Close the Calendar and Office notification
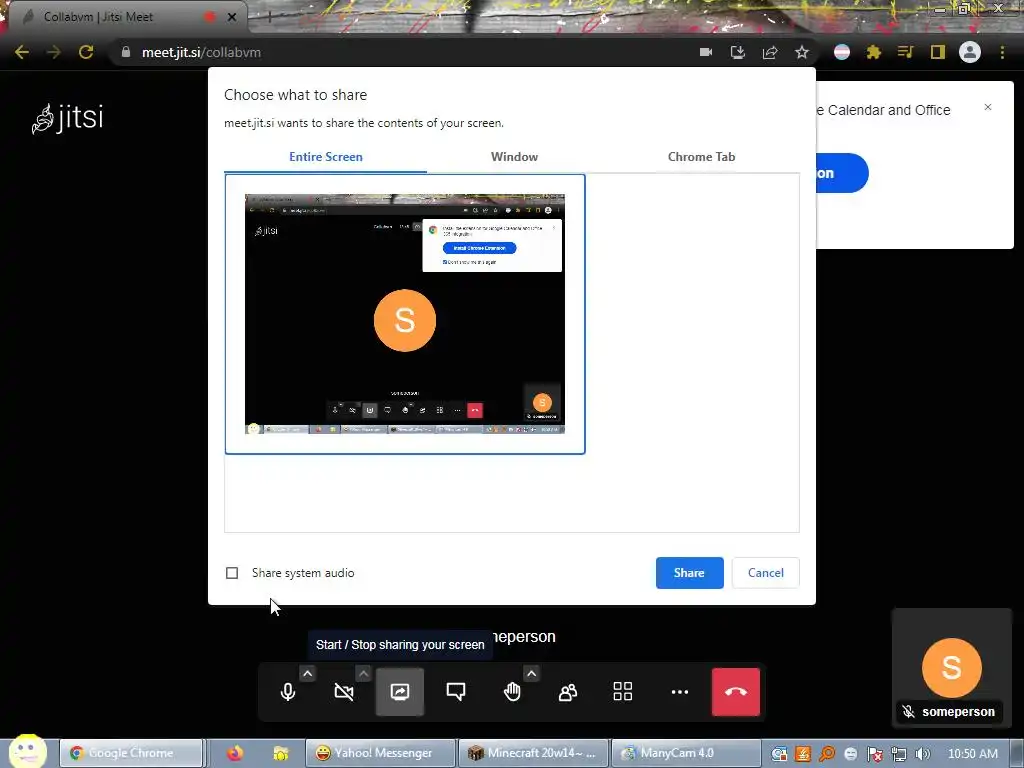 point(988,107)
